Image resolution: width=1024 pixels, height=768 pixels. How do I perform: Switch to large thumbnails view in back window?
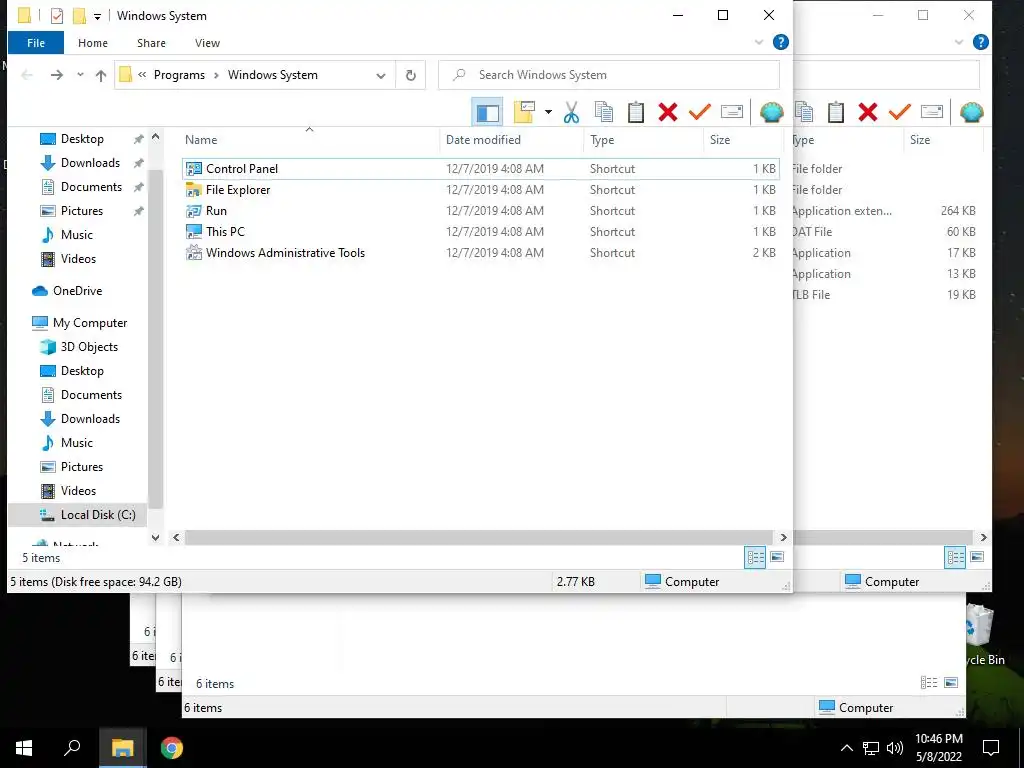tap(977, 557)
